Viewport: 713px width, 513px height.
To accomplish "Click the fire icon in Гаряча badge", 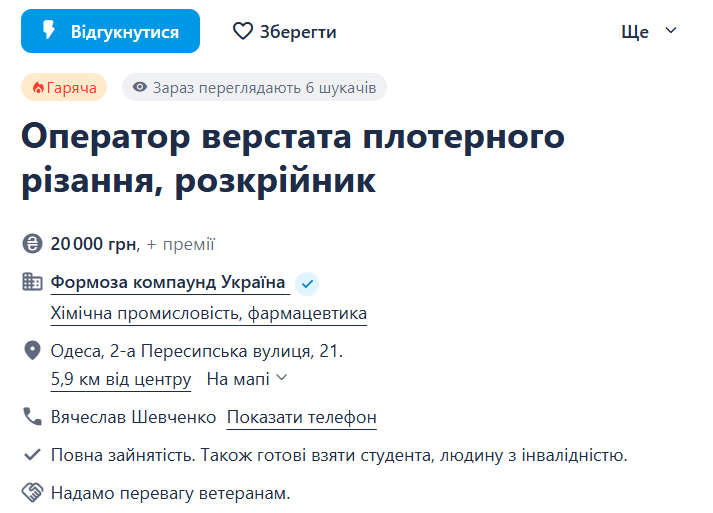I will [x=38, y=88].
